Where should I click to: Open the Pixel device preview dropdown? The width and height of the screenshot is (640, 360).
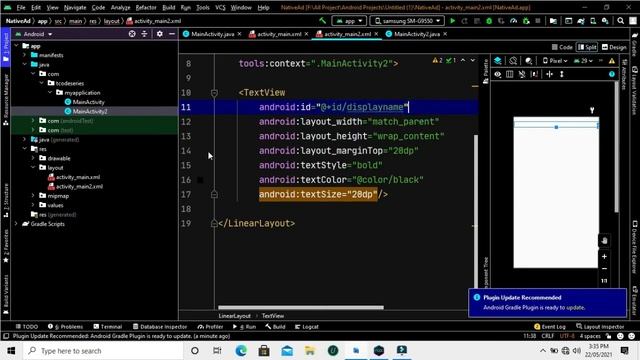click(555, 61)
